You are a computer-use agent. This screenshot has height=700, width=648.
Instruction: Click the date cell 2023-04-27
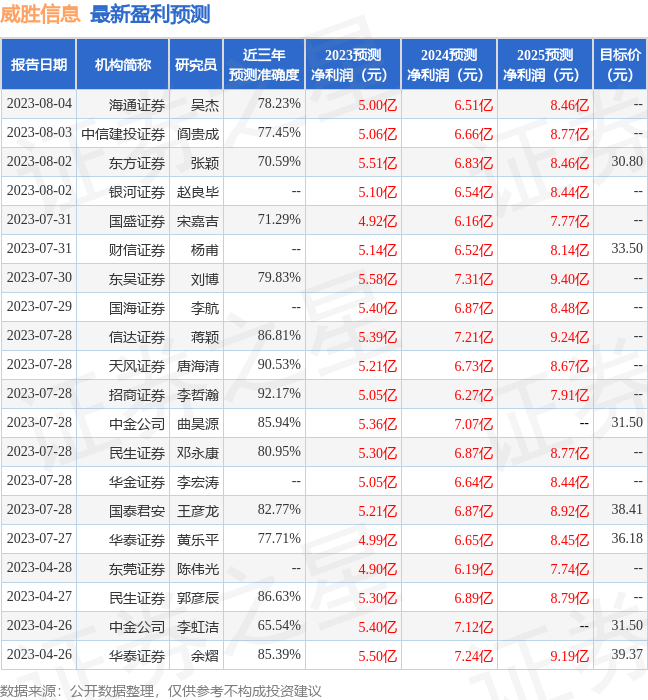(39, 597)
